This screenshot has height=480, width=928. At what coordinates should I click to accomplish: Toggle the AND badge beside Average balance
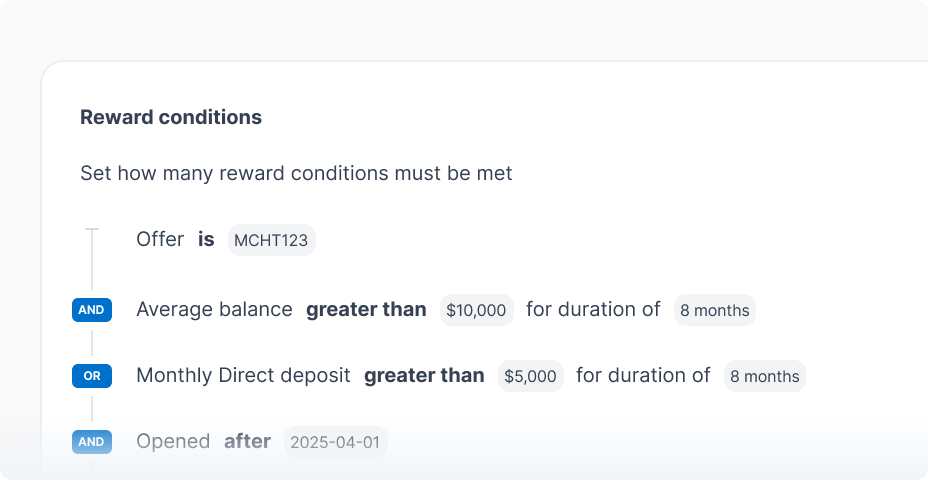coord(91,310)
